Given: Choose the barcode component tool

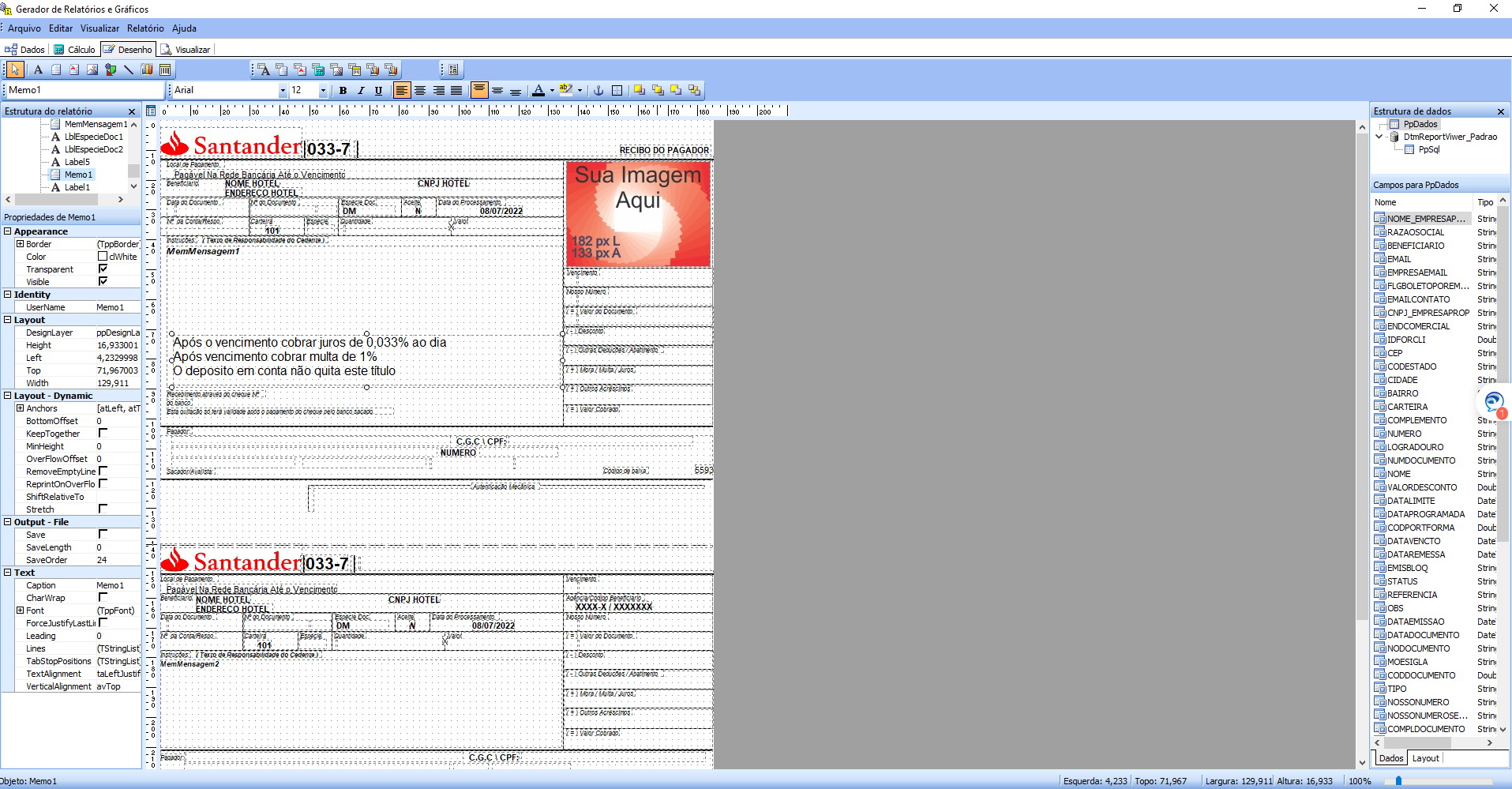Looking at the screenshot, I should 165,70.
